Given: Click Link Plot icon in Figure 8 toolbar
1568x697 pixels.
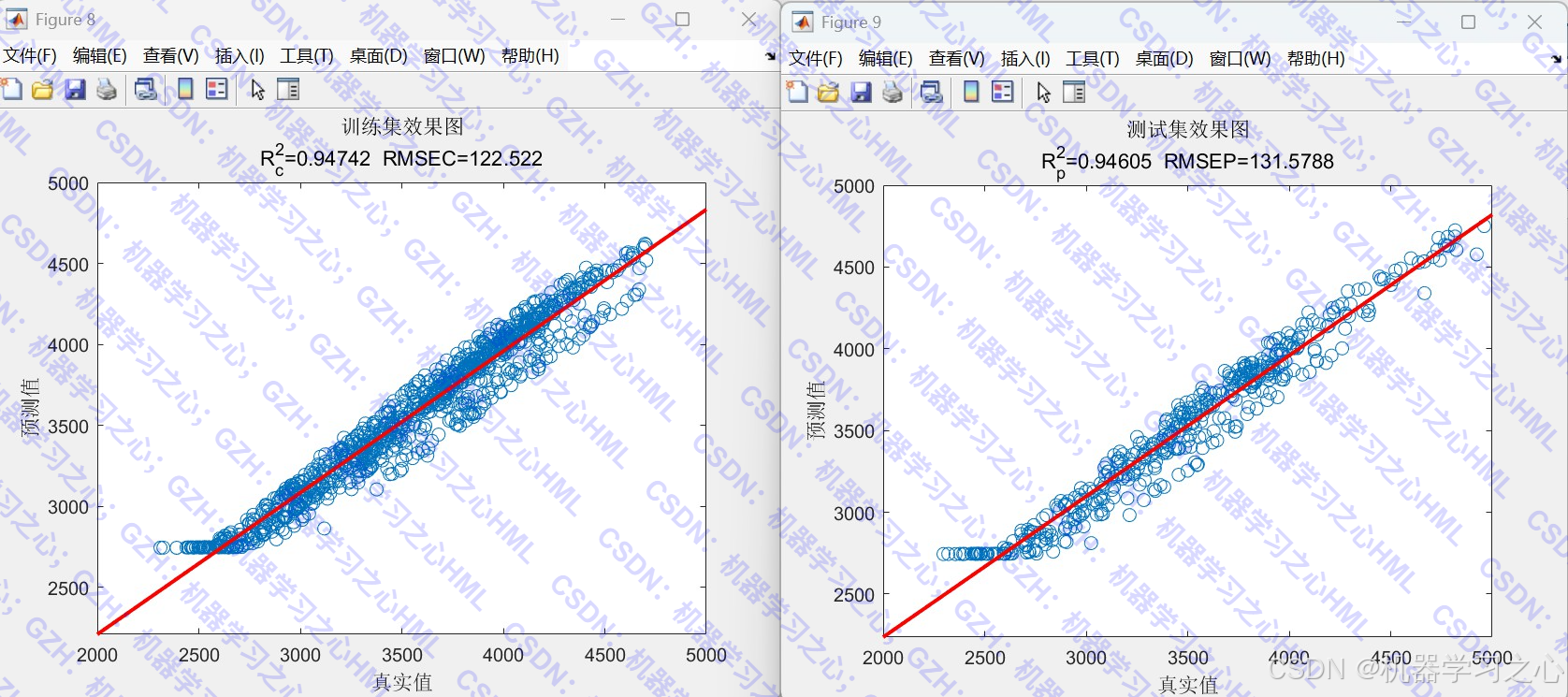Looking at the screenshot, I should [146, 90].
